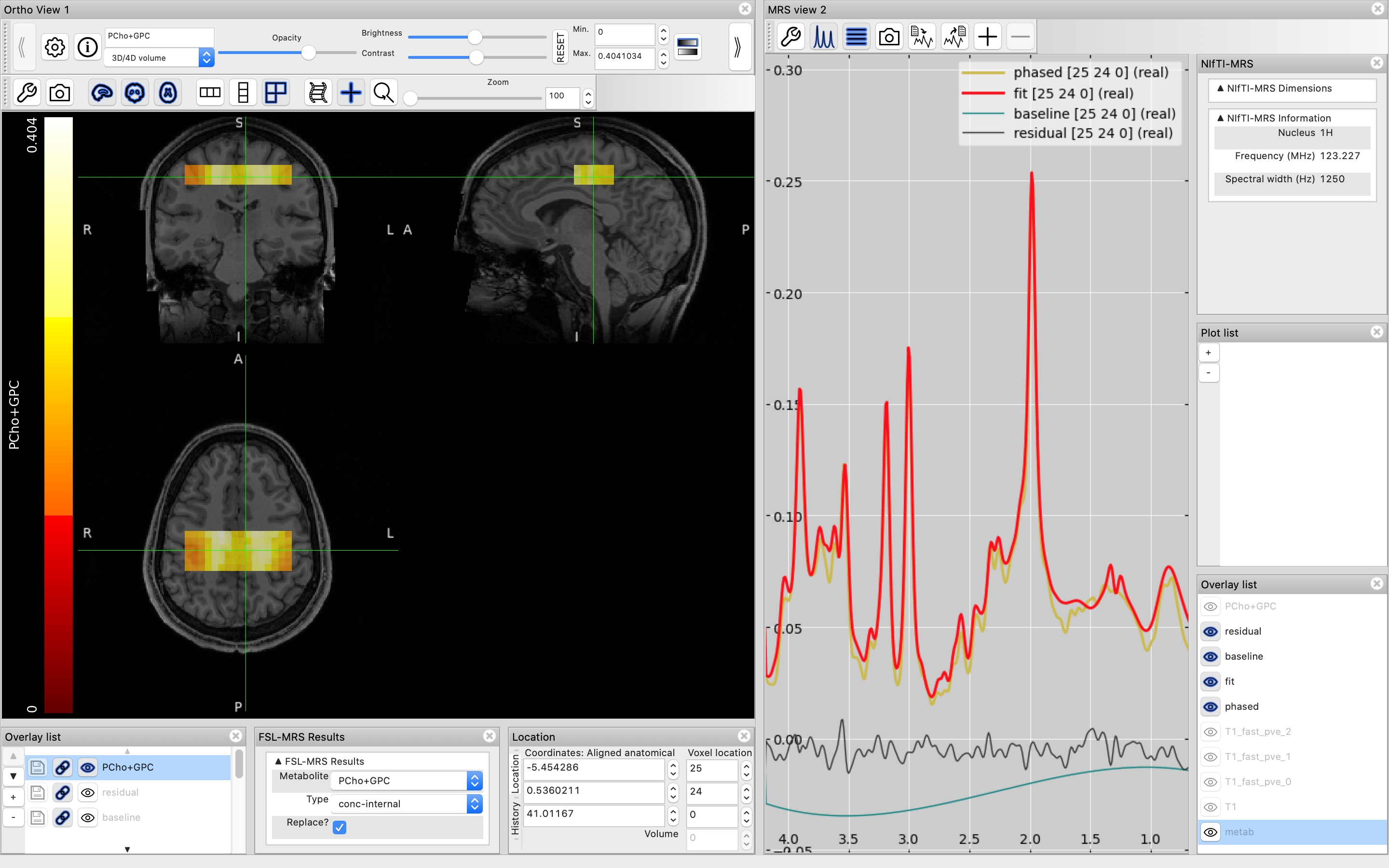Click the sagittal view toggle icon

pyautogui.click(x=102, y=93)
